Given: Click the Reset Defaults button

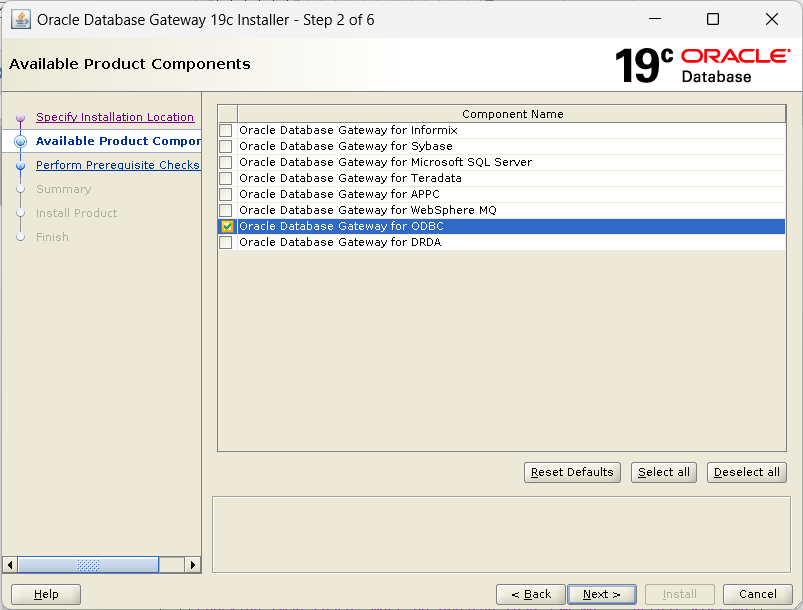Looking at the screenshot, I should [x=572, y=472].
